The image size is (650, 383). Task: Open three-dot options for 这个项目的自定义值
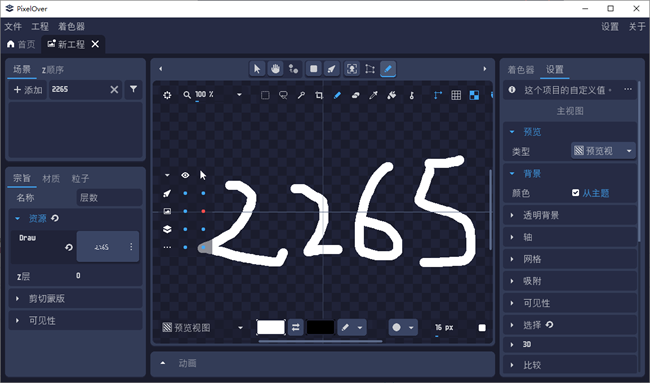pyautogui.click(x=628, y=90)
